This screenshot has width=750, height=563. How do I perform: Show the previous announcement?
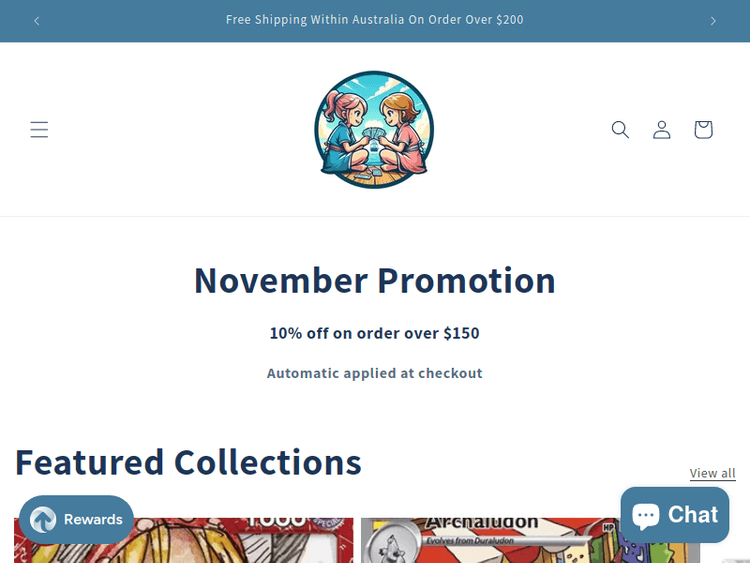point(37,21)
